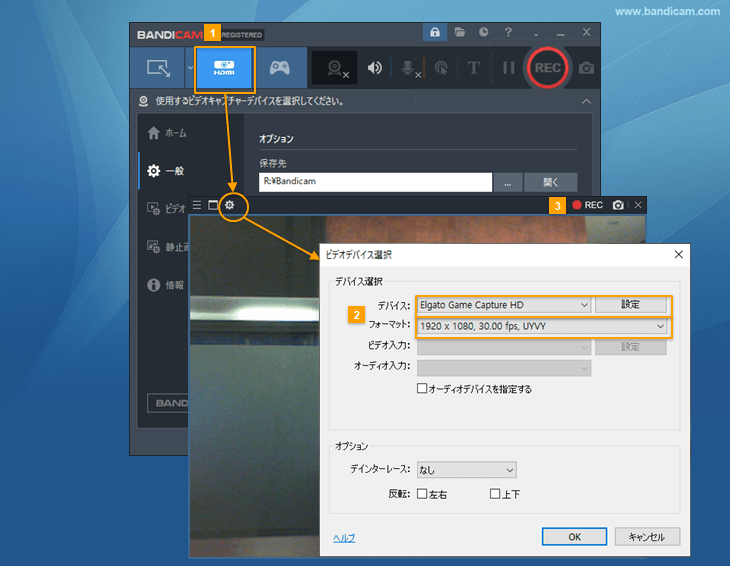
Task: Open the 情報 sidebar tab
Action: pyautogui.click(x=165, y=285)
